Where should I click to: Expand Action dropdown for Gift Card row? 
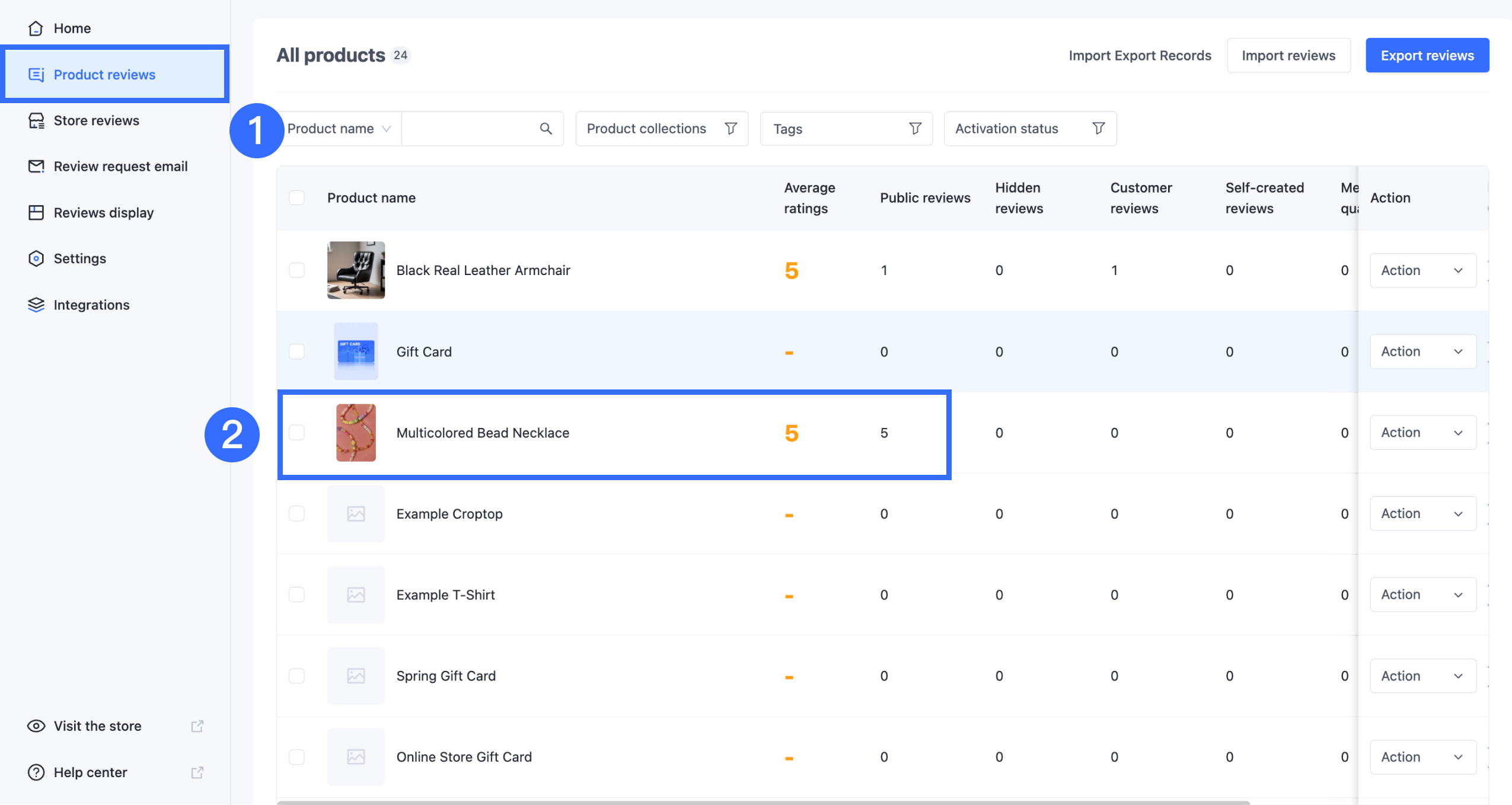coord(1422,352)
